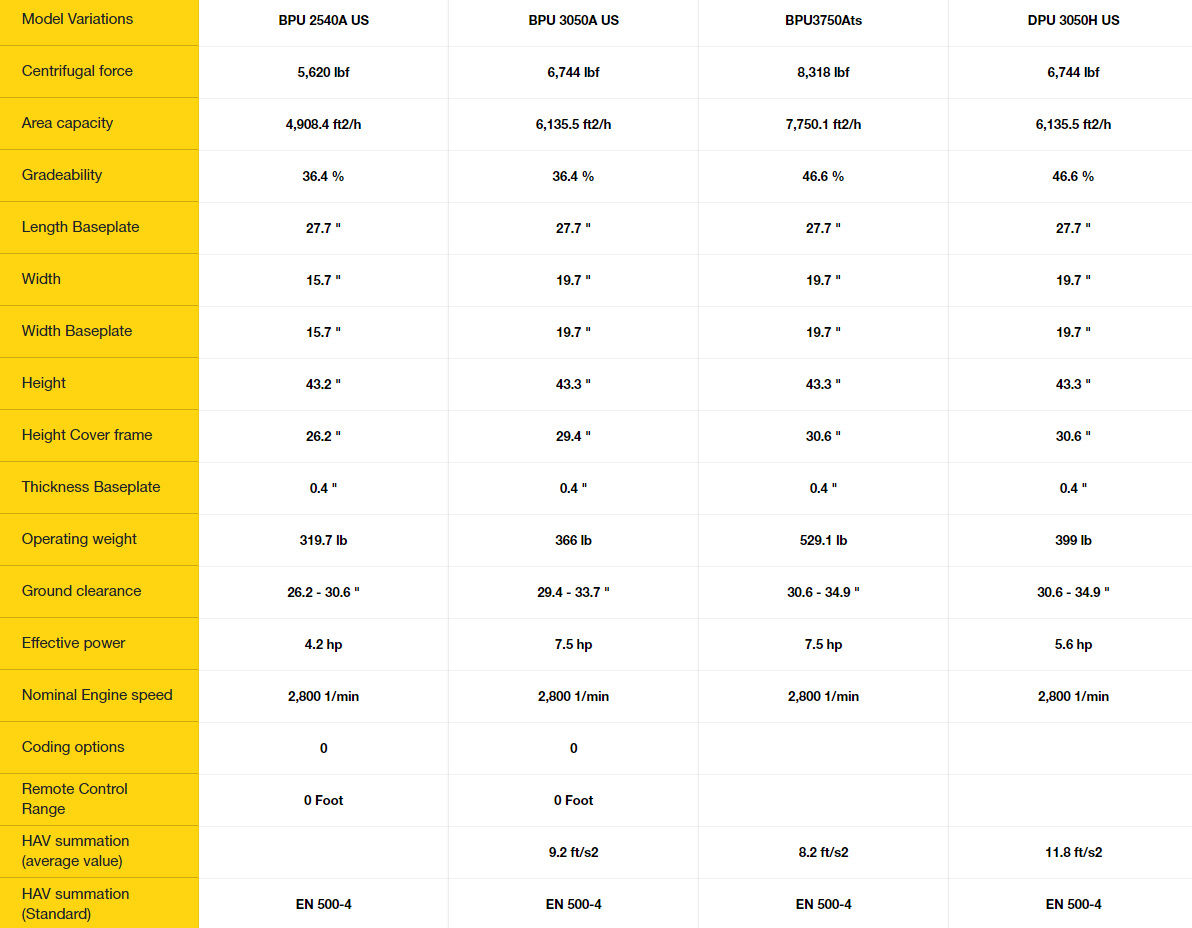Screen dimensions: 1192x928
Task: Select the Remote Control Range label
Action: pos(74,799)
